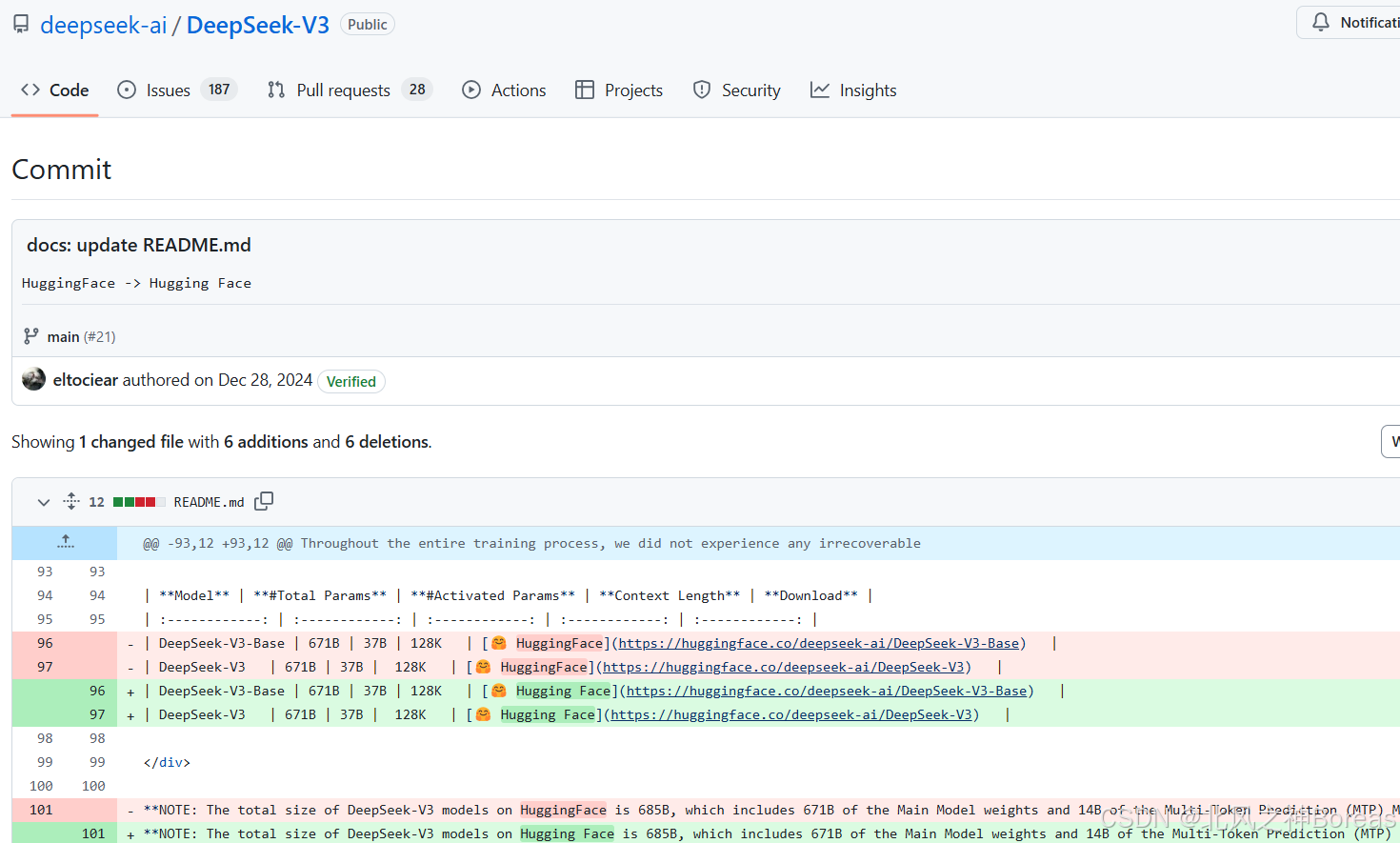Select the Actions play icon
Viewport: 1400px width, 843px height.
(471, 90)
